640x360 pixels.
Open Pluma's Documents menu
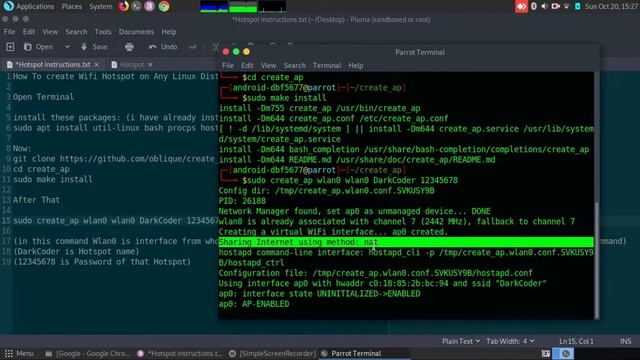pyautogui.click(x=136, y=32)
